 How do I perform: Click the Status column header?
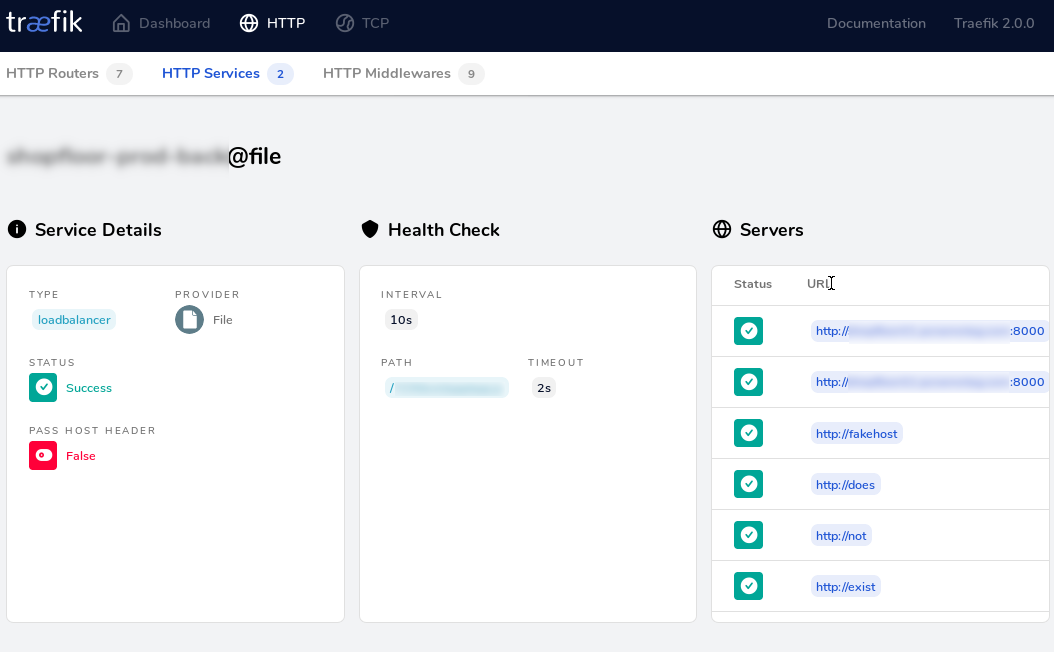pos(753,284)
